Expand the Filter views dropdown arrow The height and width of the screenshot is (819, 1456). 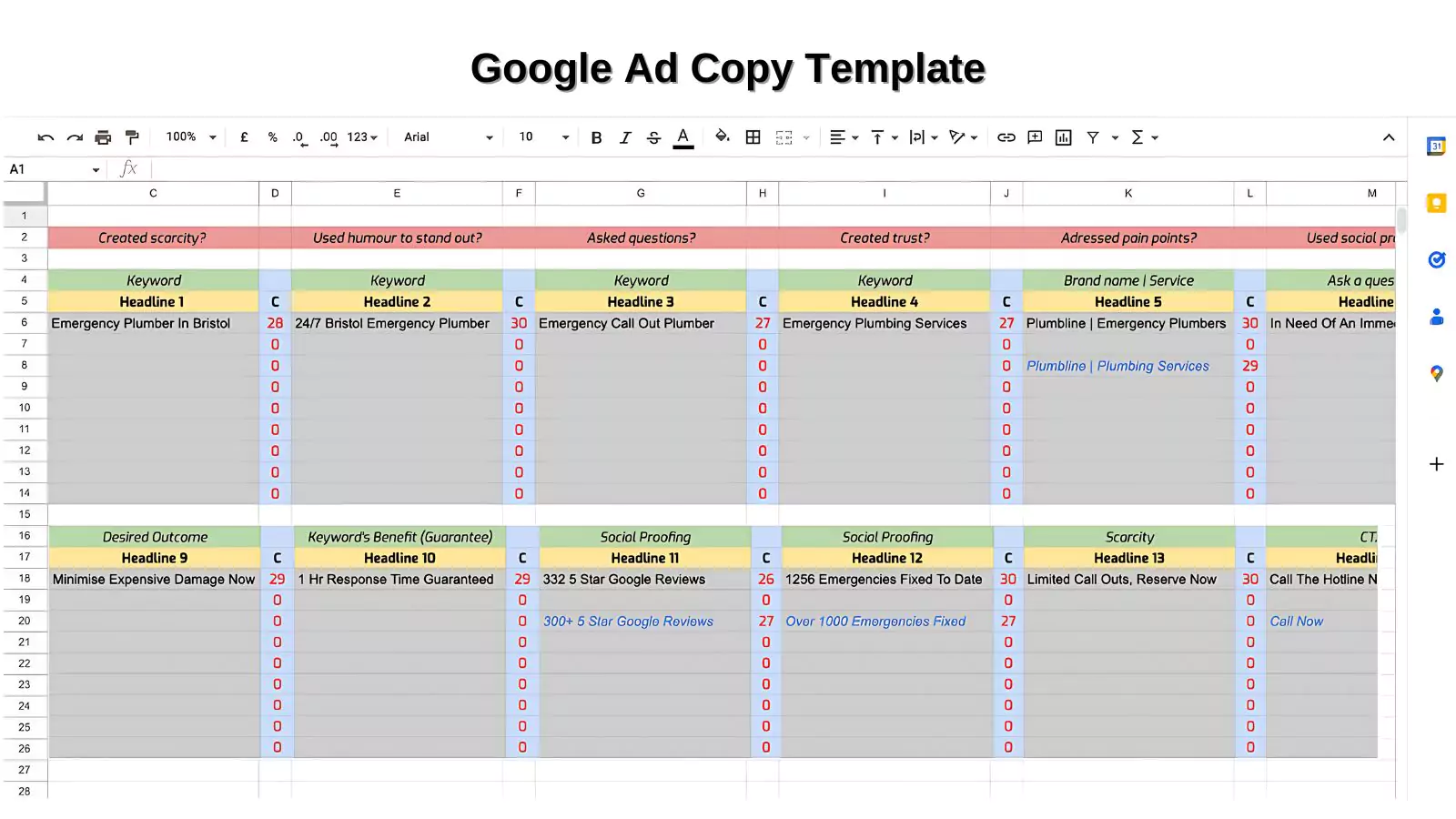1115,138
